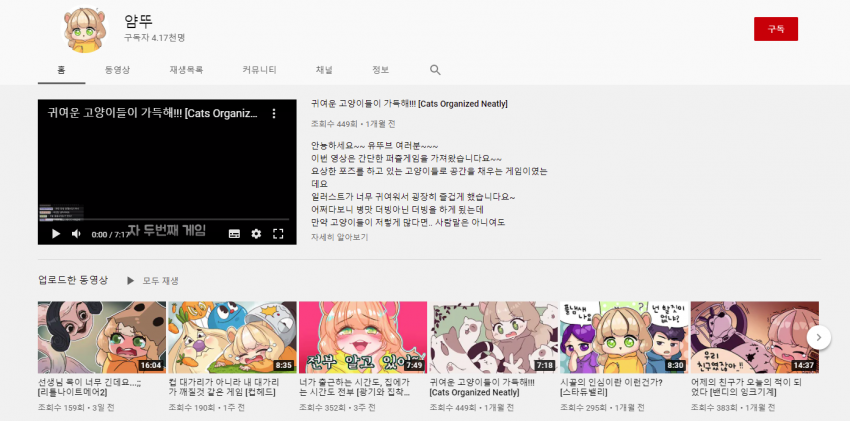Open the 재생목록 tab
This screenshot has width=850, height=421.
point(186,70)
